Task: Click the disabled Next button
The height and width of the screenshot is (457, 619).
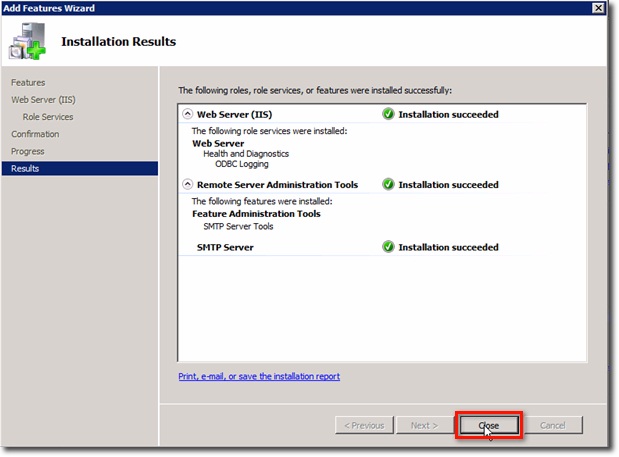Action: point(424,425)
